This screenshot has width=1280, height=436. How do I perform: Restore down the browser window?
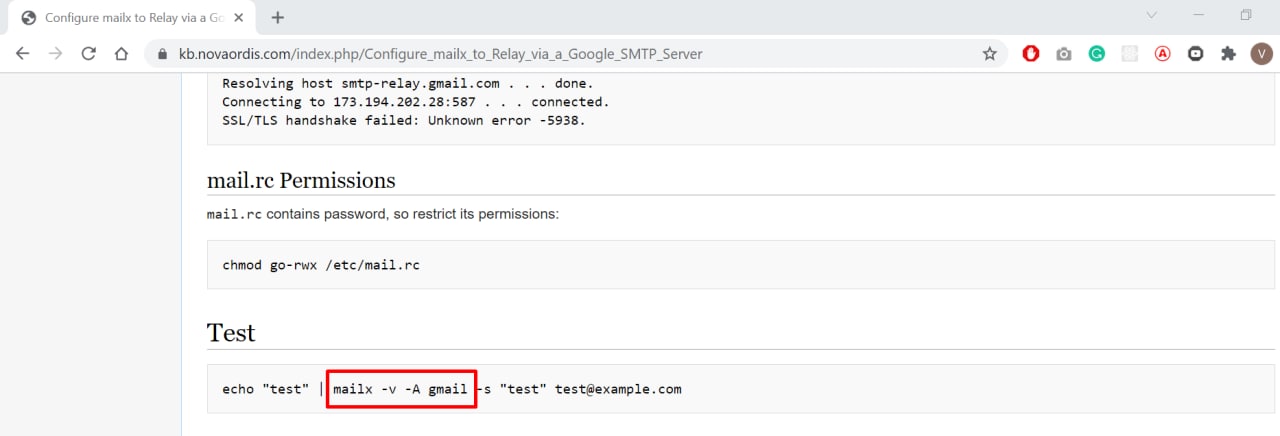click(x=1246, y=16)
